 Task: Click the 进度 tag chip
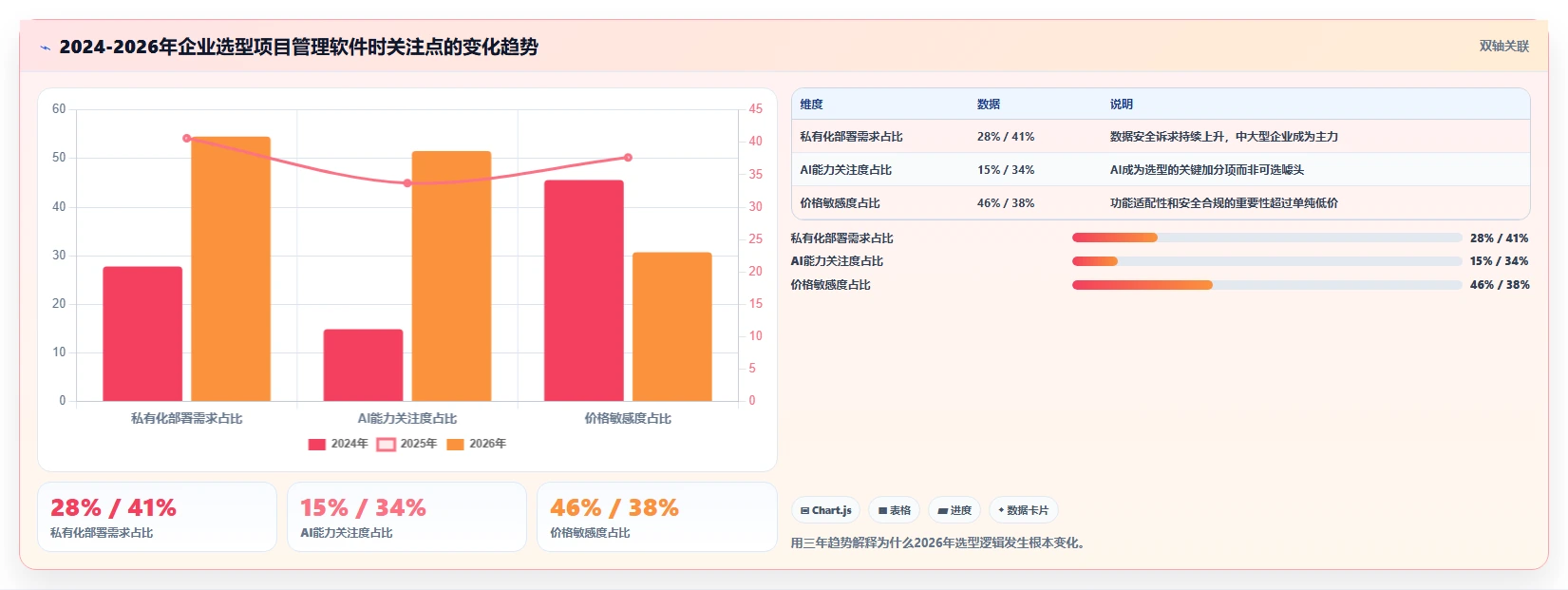(954, 510)
